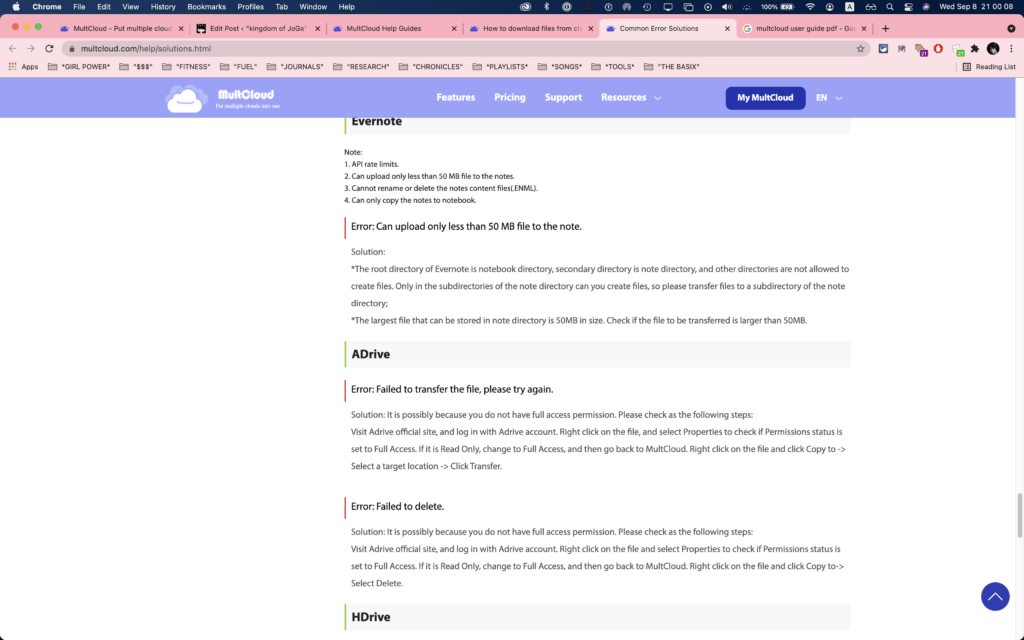This screenshot has width=1024, height=640.
Task: Click the address bar URL field
Action: click(457, 48)
